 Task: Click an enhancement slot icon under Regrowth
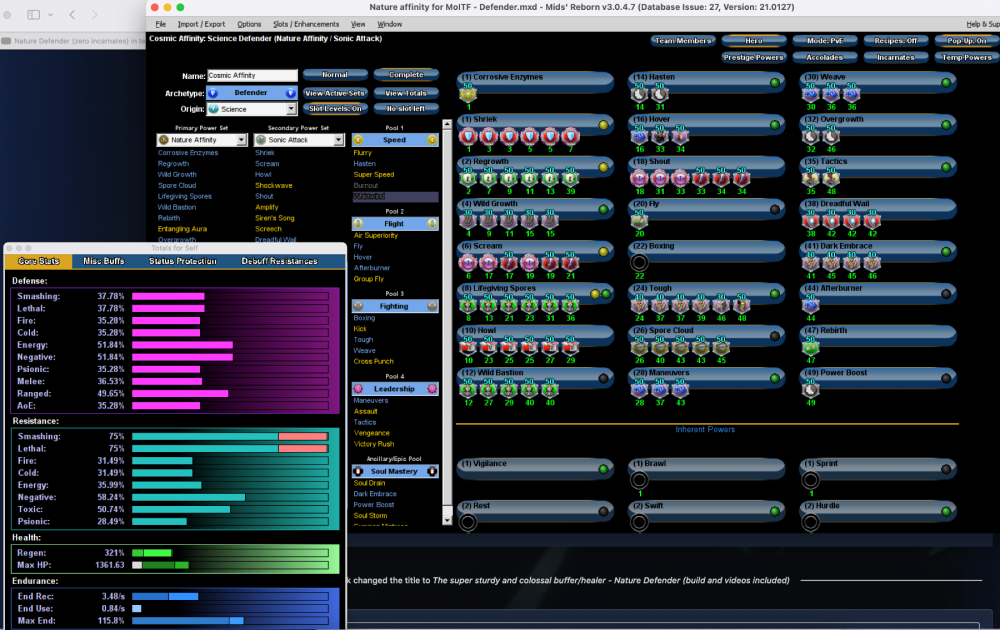pos(468,178)
